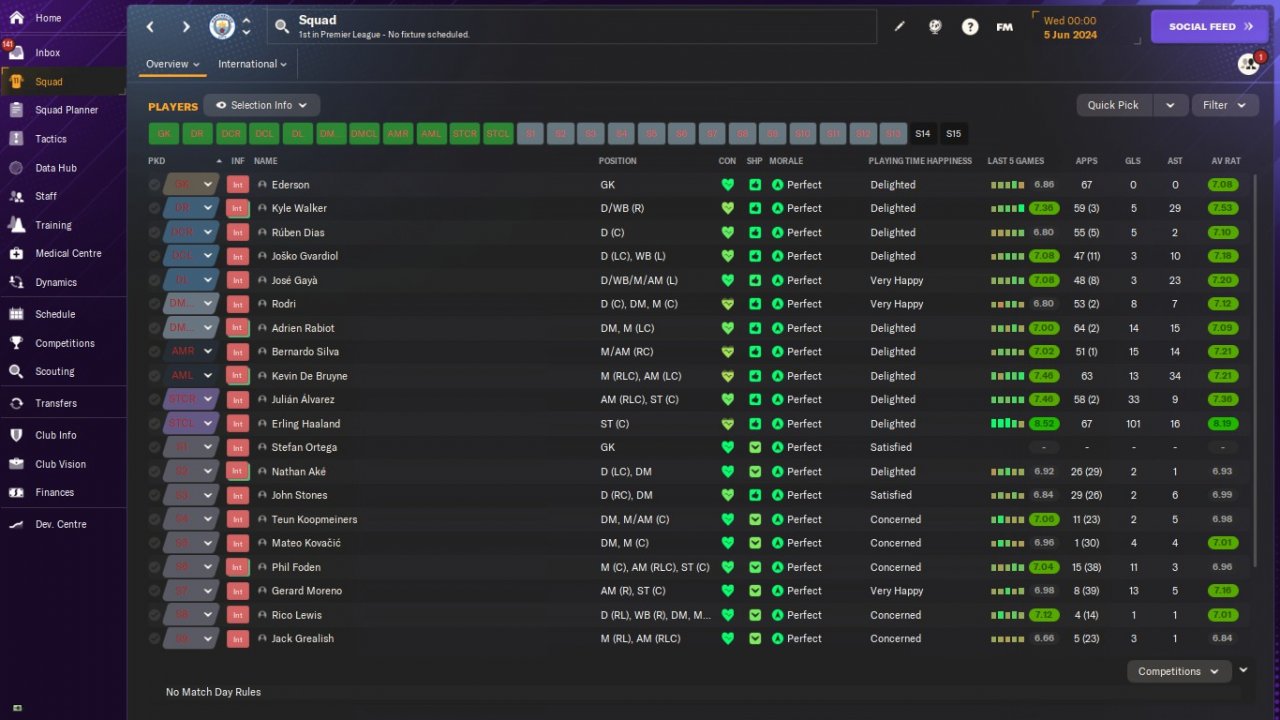
Task: Click Erling Haaland's match sharpness icon
Action: pos(754,424)
